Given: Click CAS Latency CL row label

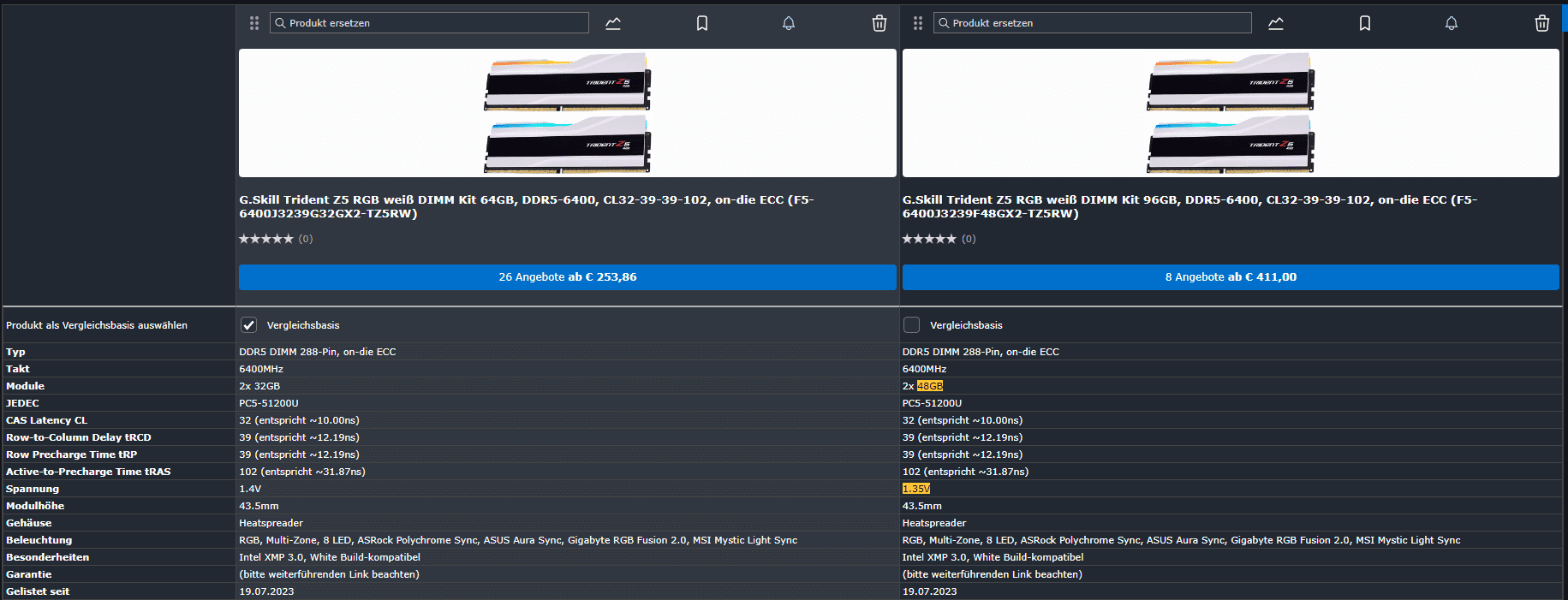Looking at the screenshot, I should point(47,420).
